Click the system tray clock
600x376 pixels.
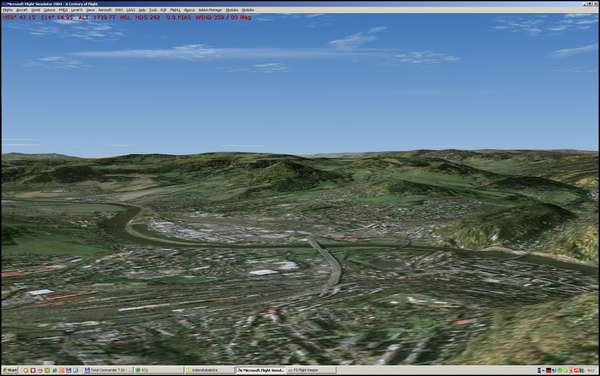point(591,370)
